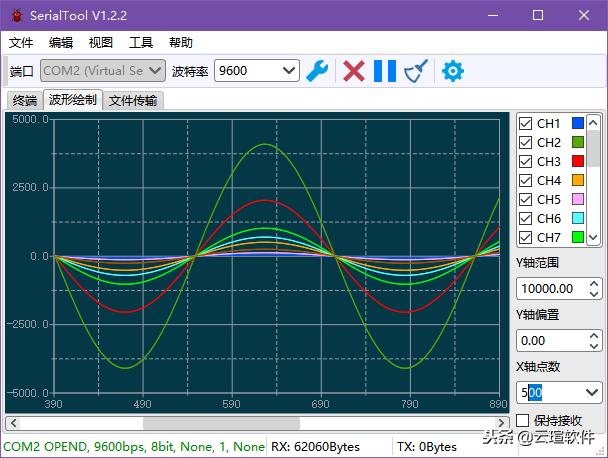This screenshot has width=608, height=458.
Task: Click the red CH3 color swatch
Action: tap(577, 162)
